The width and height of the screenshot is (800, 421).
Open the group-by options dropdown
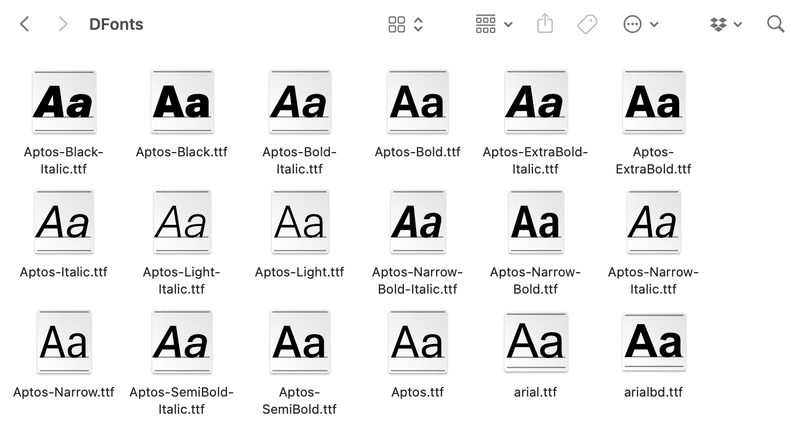494,24
